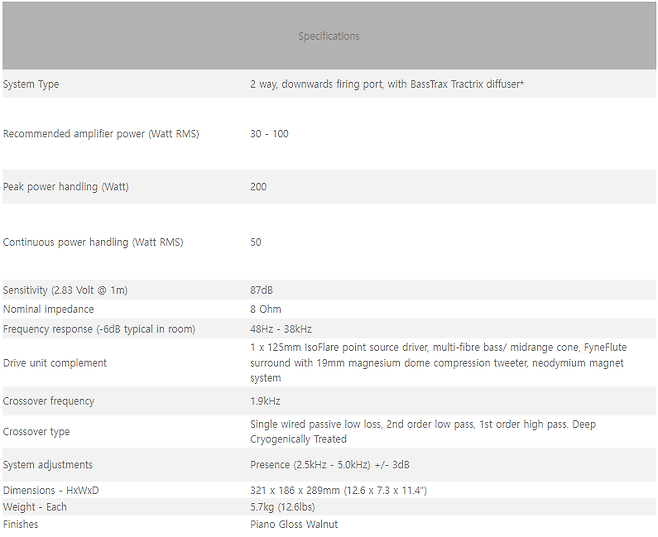The width and height of the screenshot is (658, 537).
Task: Click the Recommended amplifier power label
Action: 101,134
